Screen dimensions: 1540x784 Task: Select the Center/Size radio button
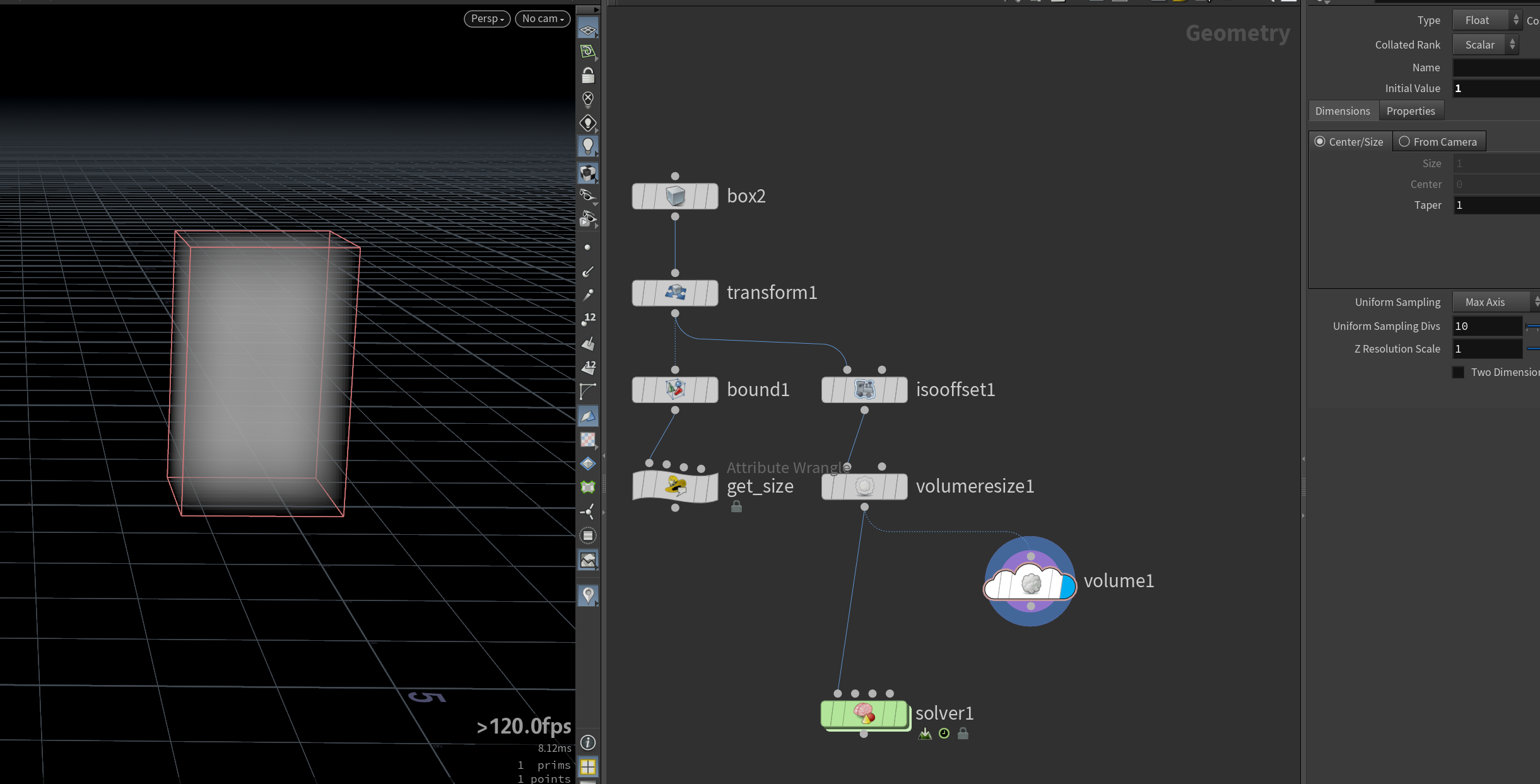[1320, 142]
